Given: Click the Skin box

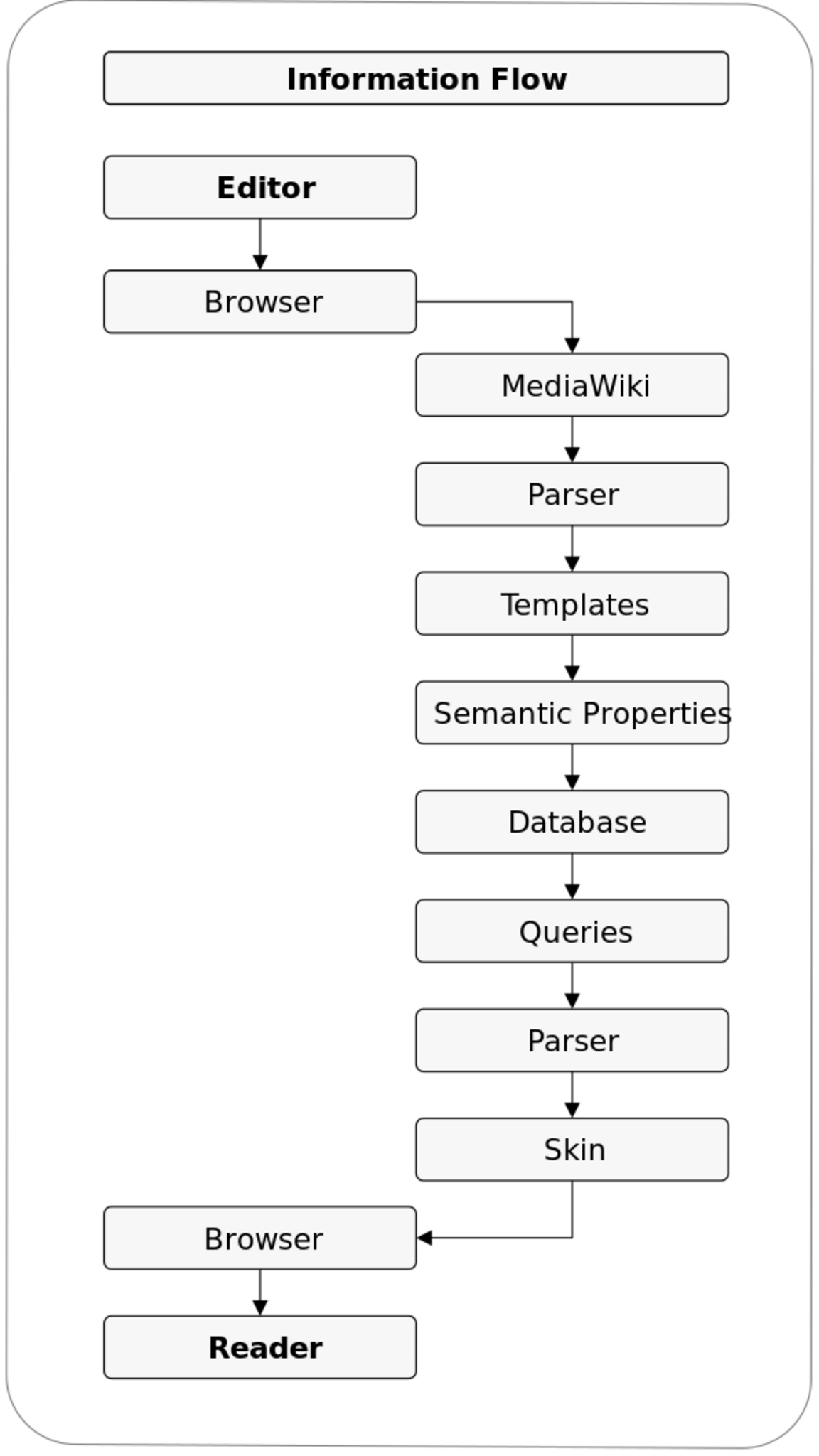Looking at the screenshot, I should [x=572, y=1150].
